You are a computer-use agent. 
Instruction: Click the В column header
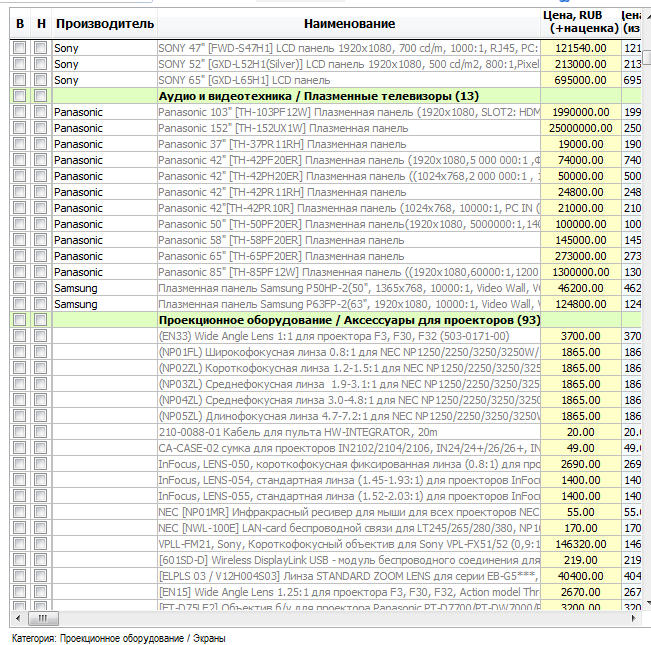[20, 24]
